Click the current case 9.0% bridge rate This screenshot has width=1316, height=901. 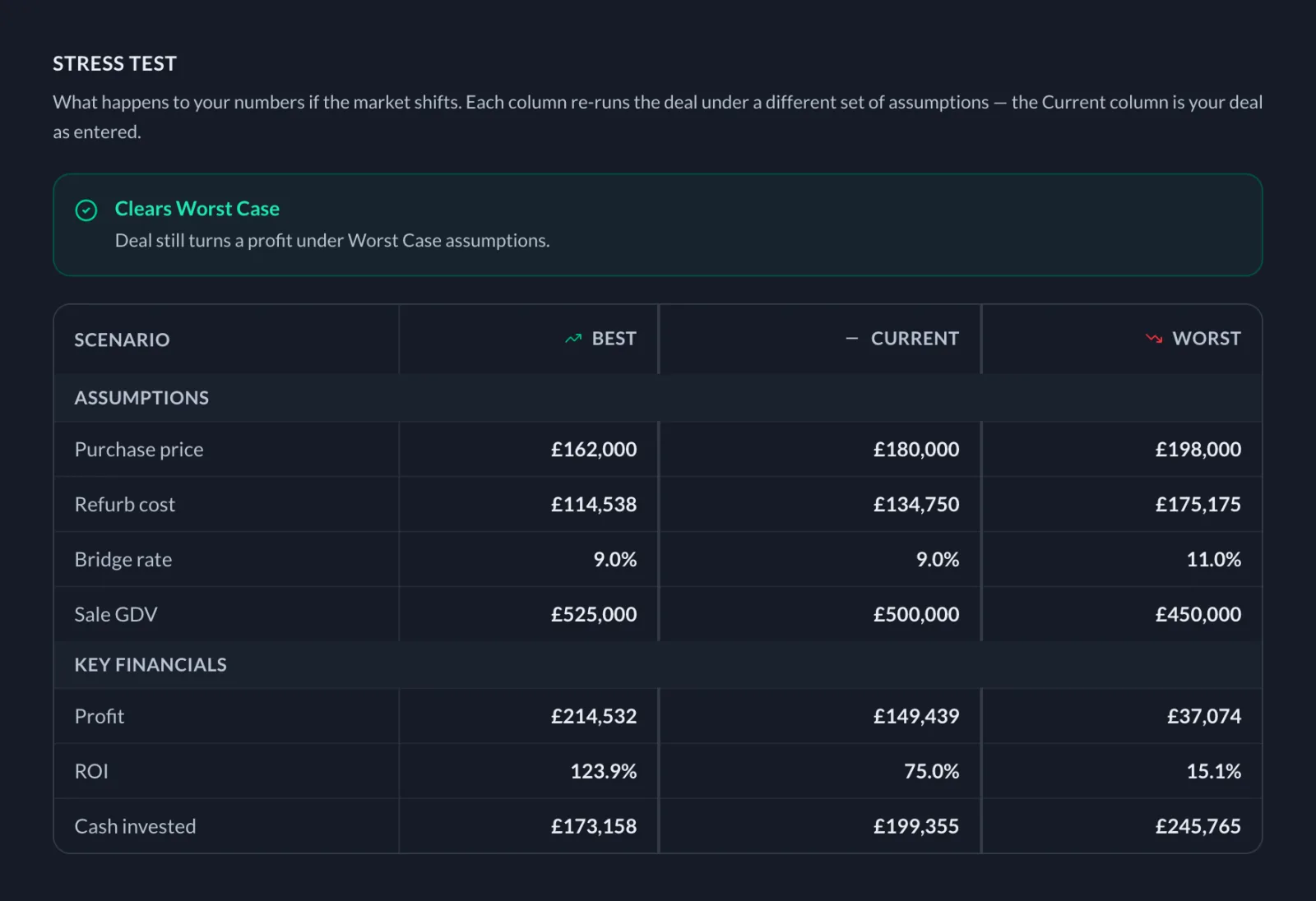point(938,560)
